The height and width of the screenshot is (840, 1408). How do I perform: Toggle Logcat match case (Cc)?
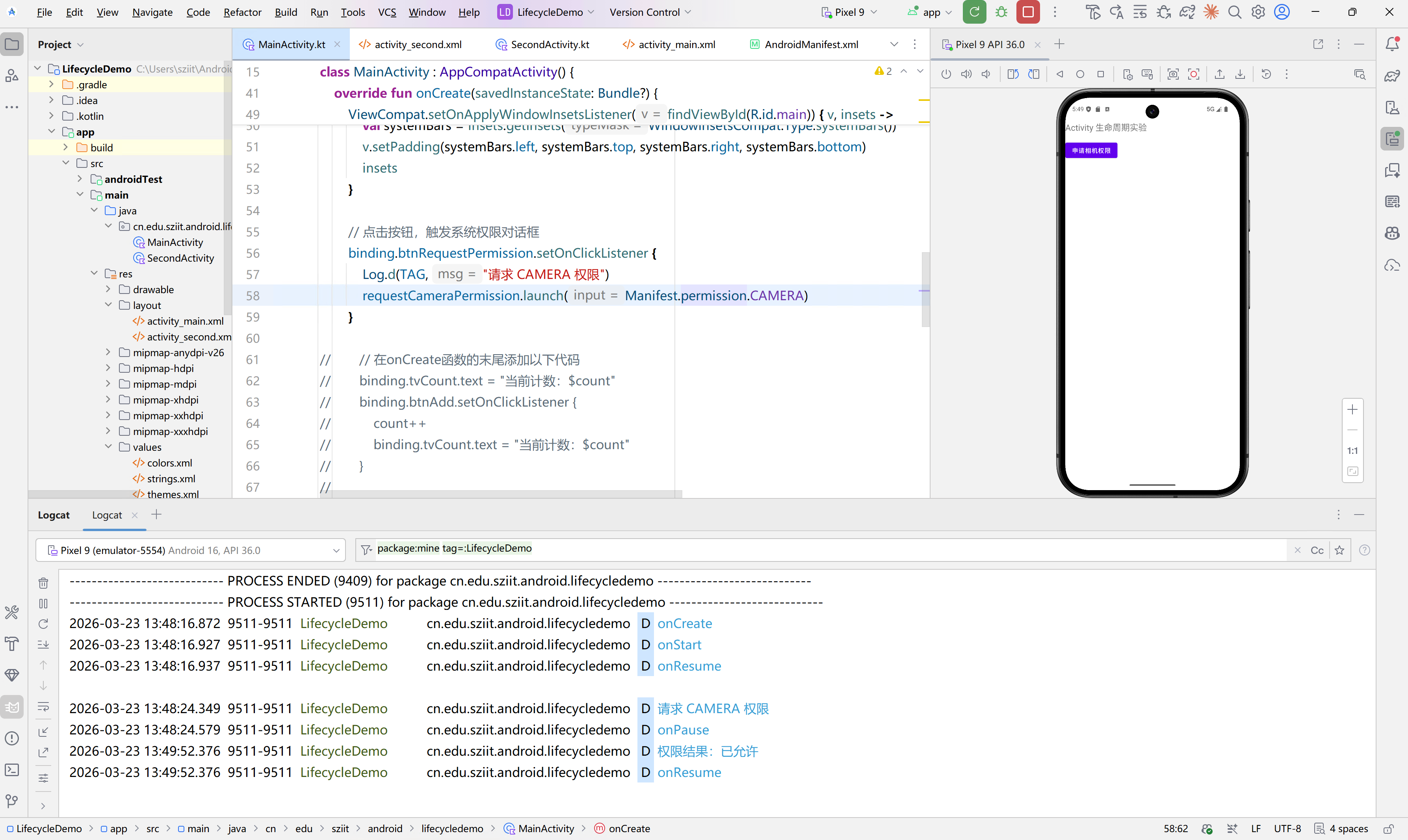(1317, 550)
